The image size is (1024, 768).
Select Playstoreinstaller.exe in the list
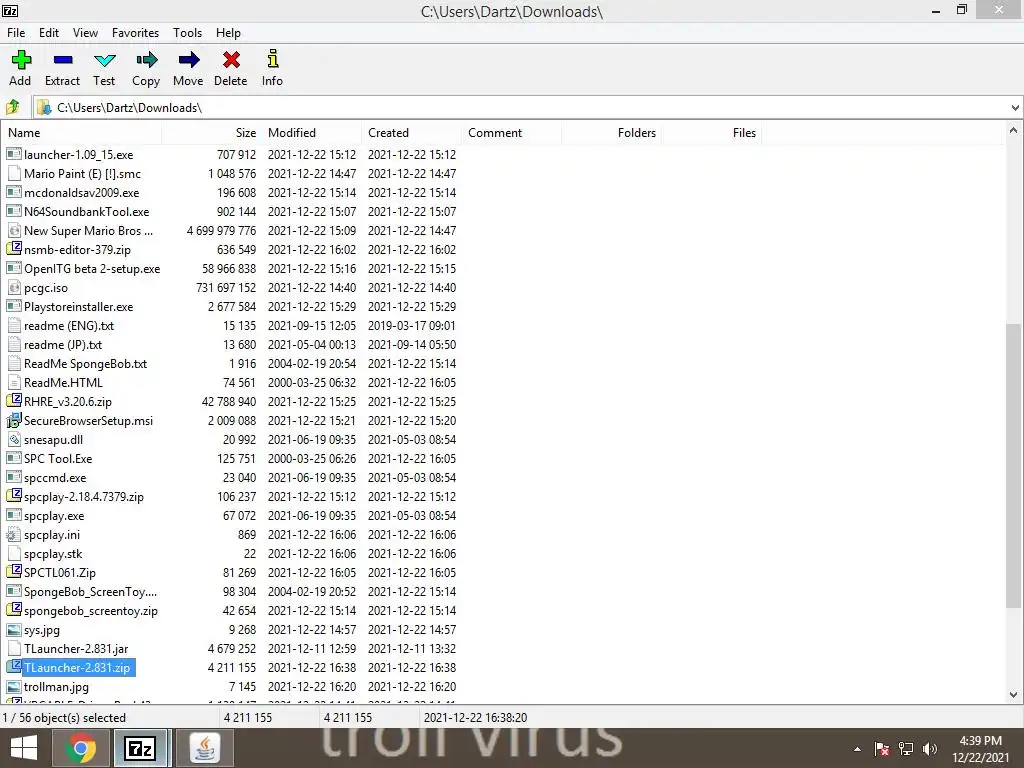(78, 306)
